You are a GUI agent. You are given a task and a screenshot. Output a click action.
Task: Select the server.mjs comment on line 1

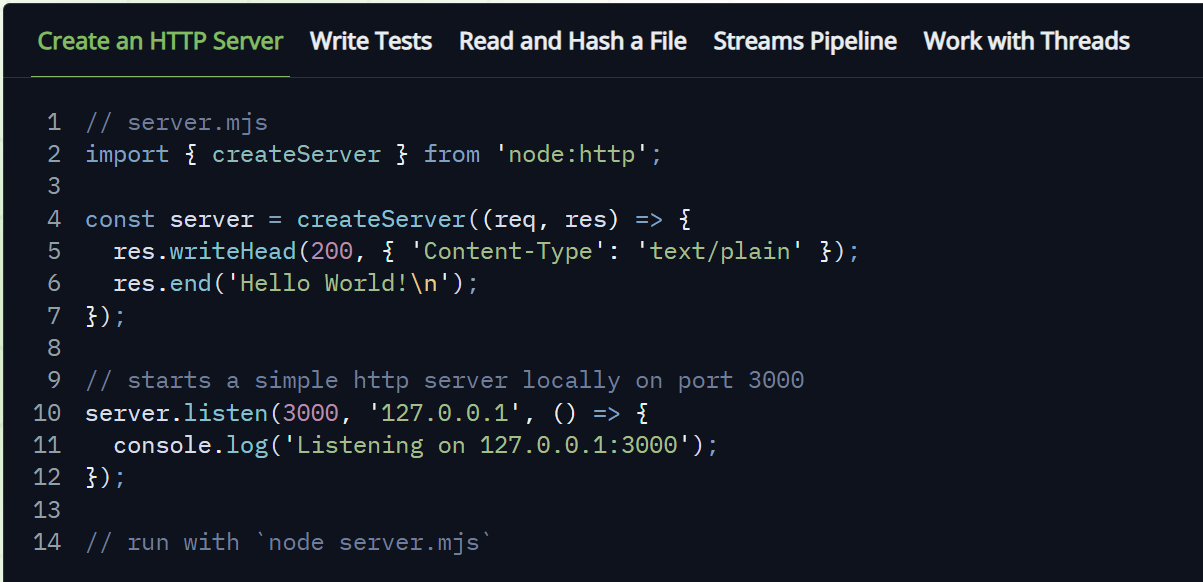[176, 121]
